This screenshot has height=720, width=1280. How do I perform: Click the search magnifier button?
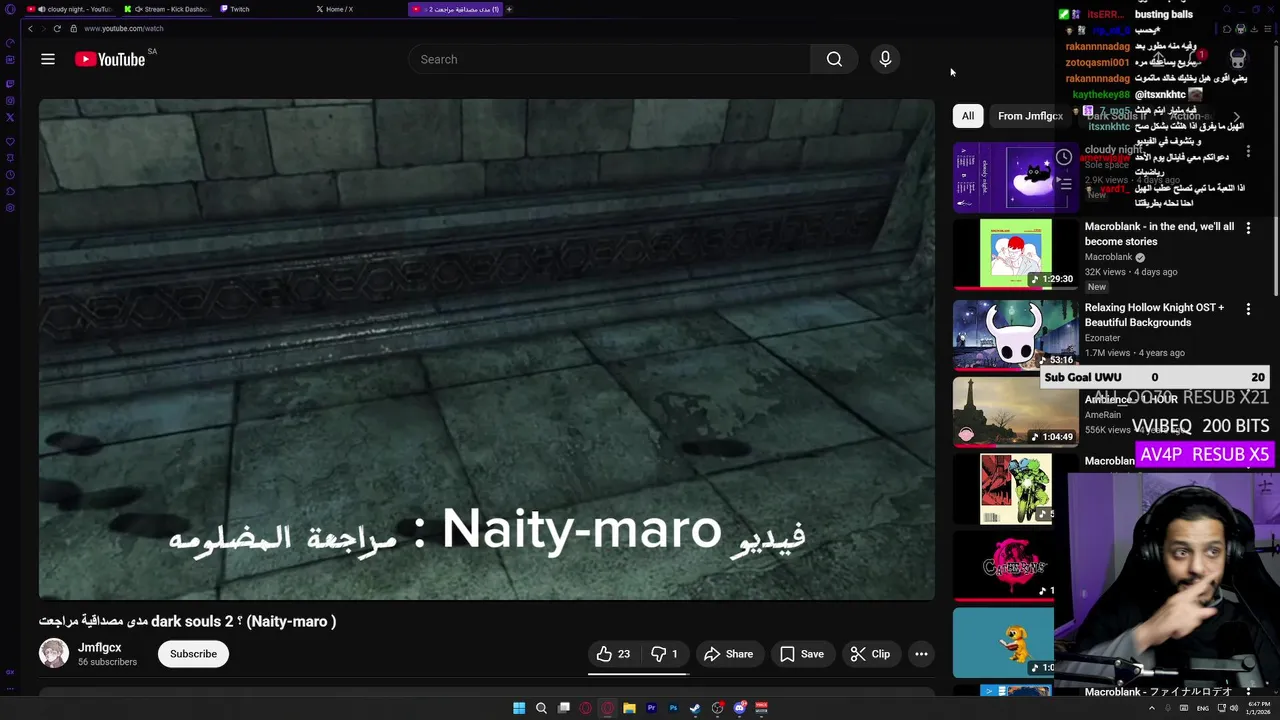click(x=834, y=59)
